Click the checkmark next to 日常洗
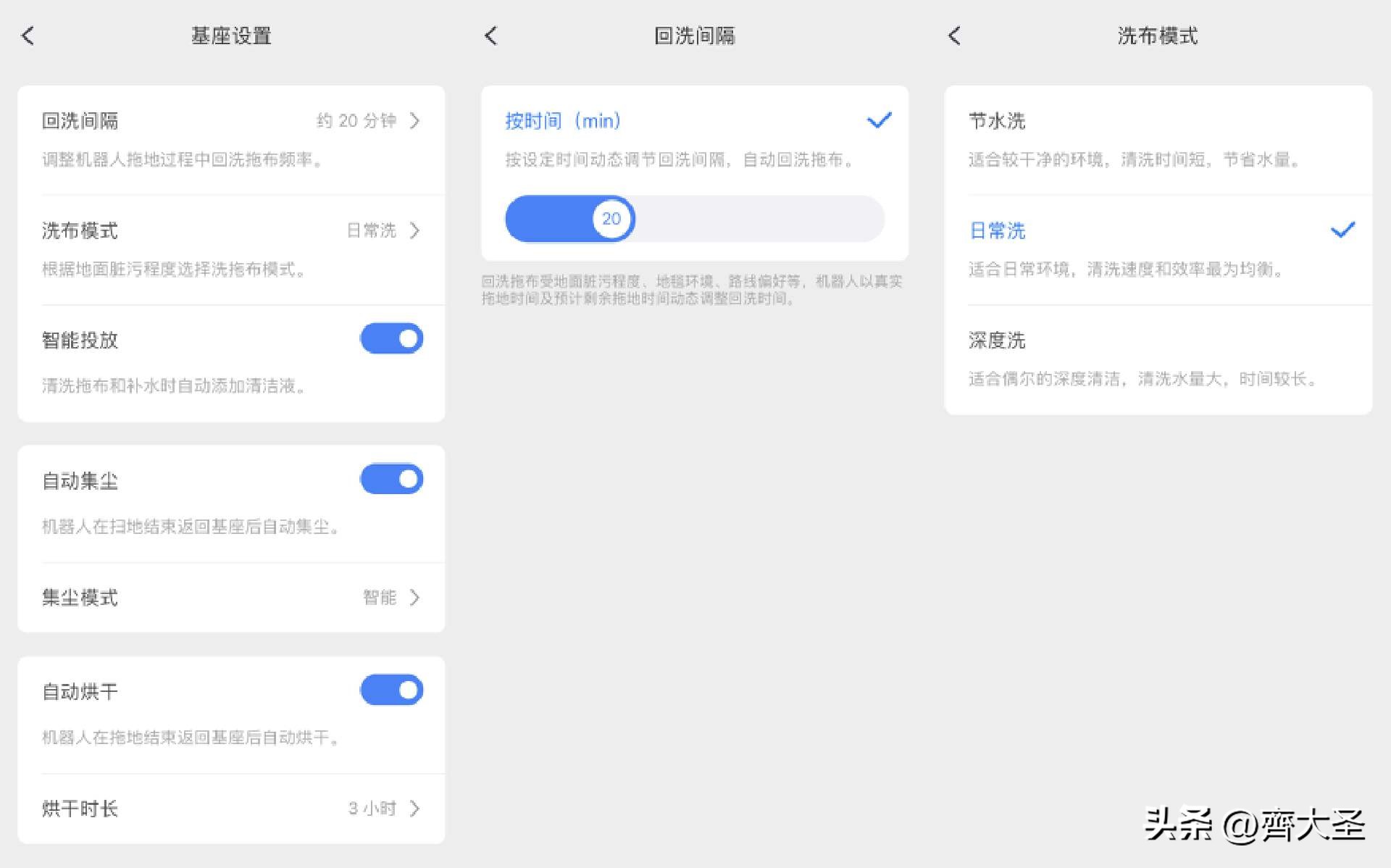Viewport: 1391px width, 868px height. (1342, 230)
